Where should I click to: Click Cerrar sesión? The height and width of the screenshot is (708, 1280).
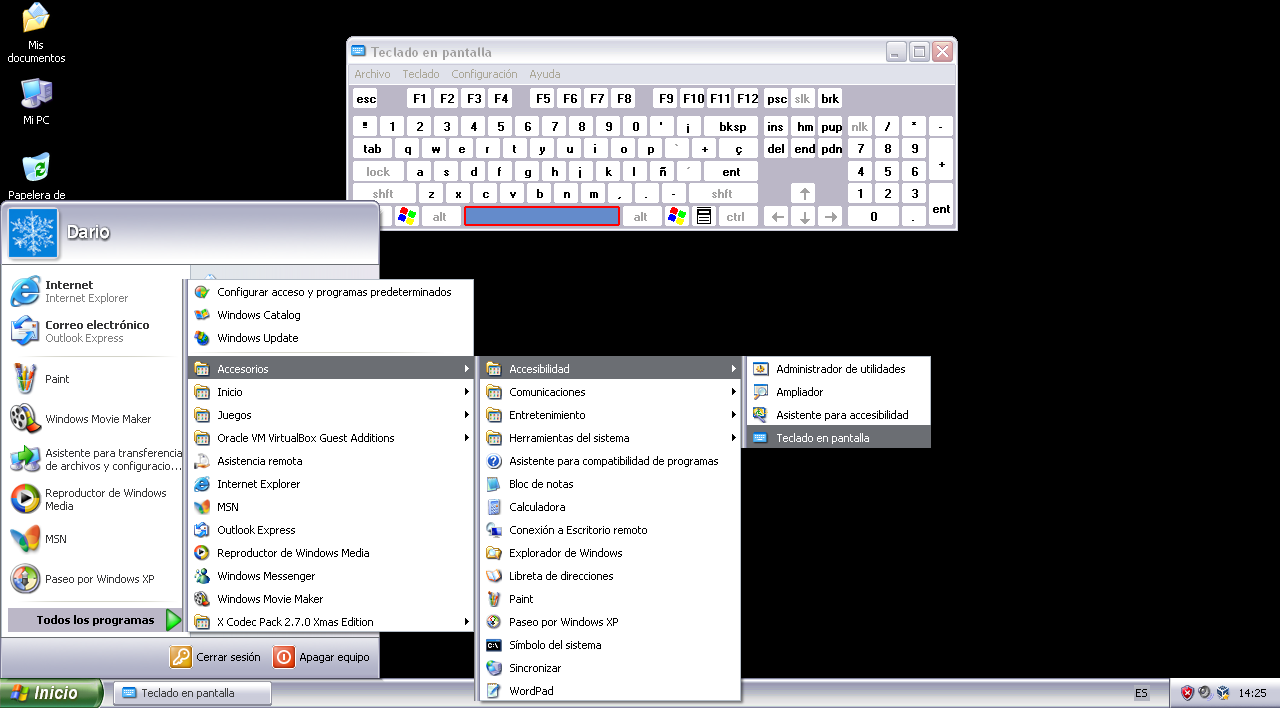click(x=216, y=657)
